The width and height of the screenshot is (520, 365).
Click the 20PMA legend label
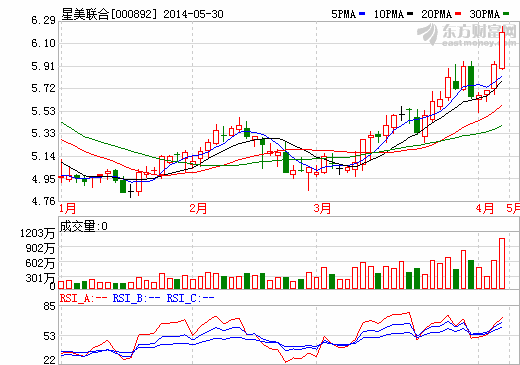point(436,14)
